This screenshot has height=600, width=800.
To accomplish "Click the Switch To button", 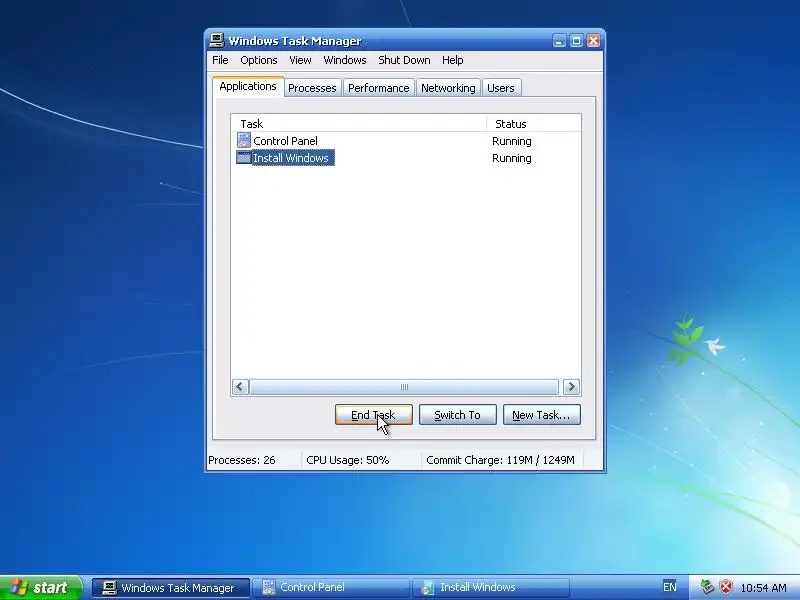I will (x=458, y=415).
